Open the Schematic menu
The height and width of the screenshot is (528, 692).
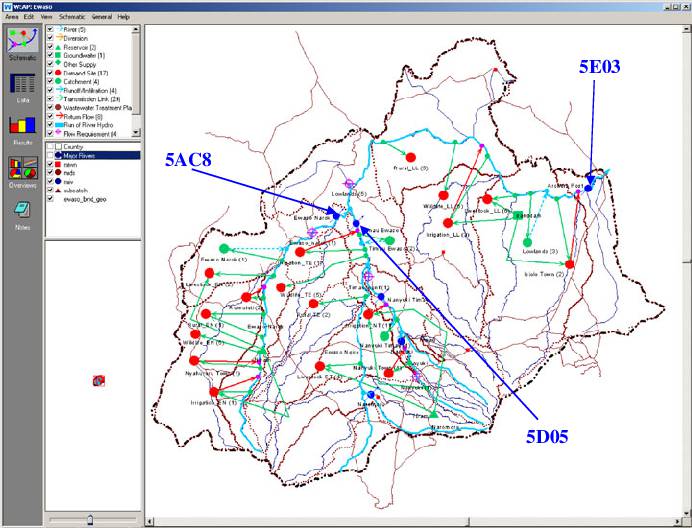pyautogui.click(x=71, y=17)
